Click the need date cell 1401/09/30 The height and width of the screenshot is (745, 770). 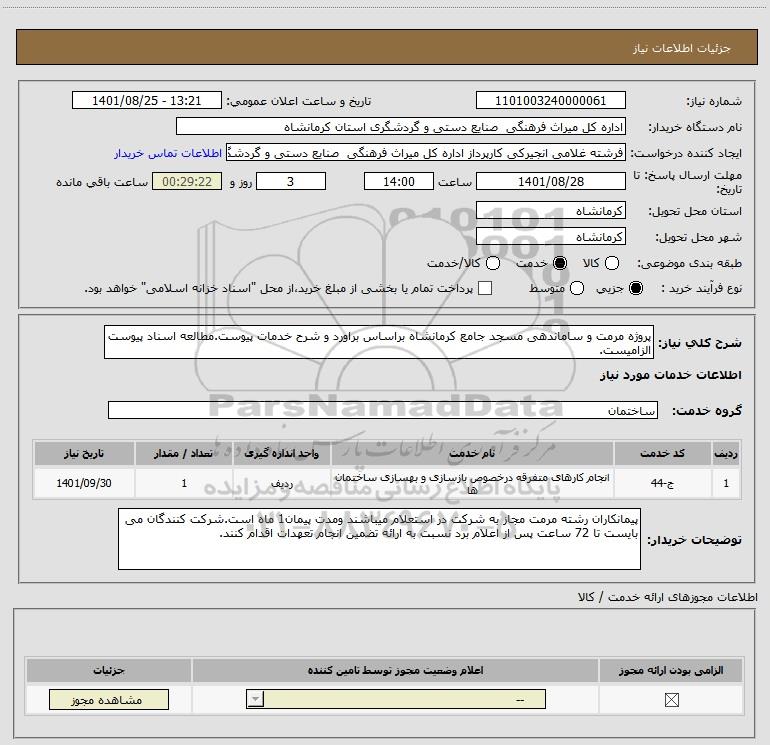click(x=84, y=483)
